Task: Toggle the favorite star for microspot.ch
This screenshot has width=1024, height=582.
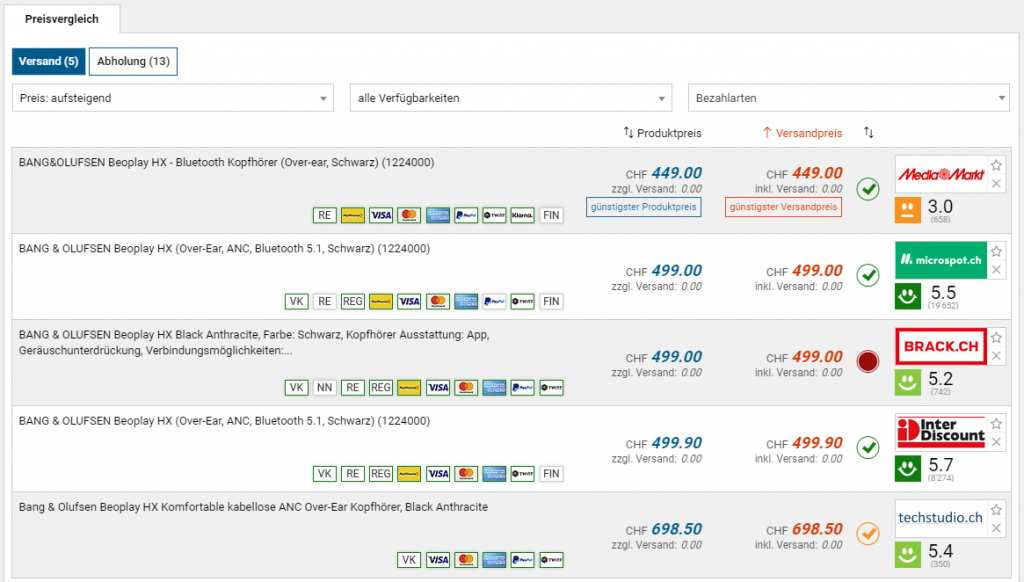Action: click(996, 251)
